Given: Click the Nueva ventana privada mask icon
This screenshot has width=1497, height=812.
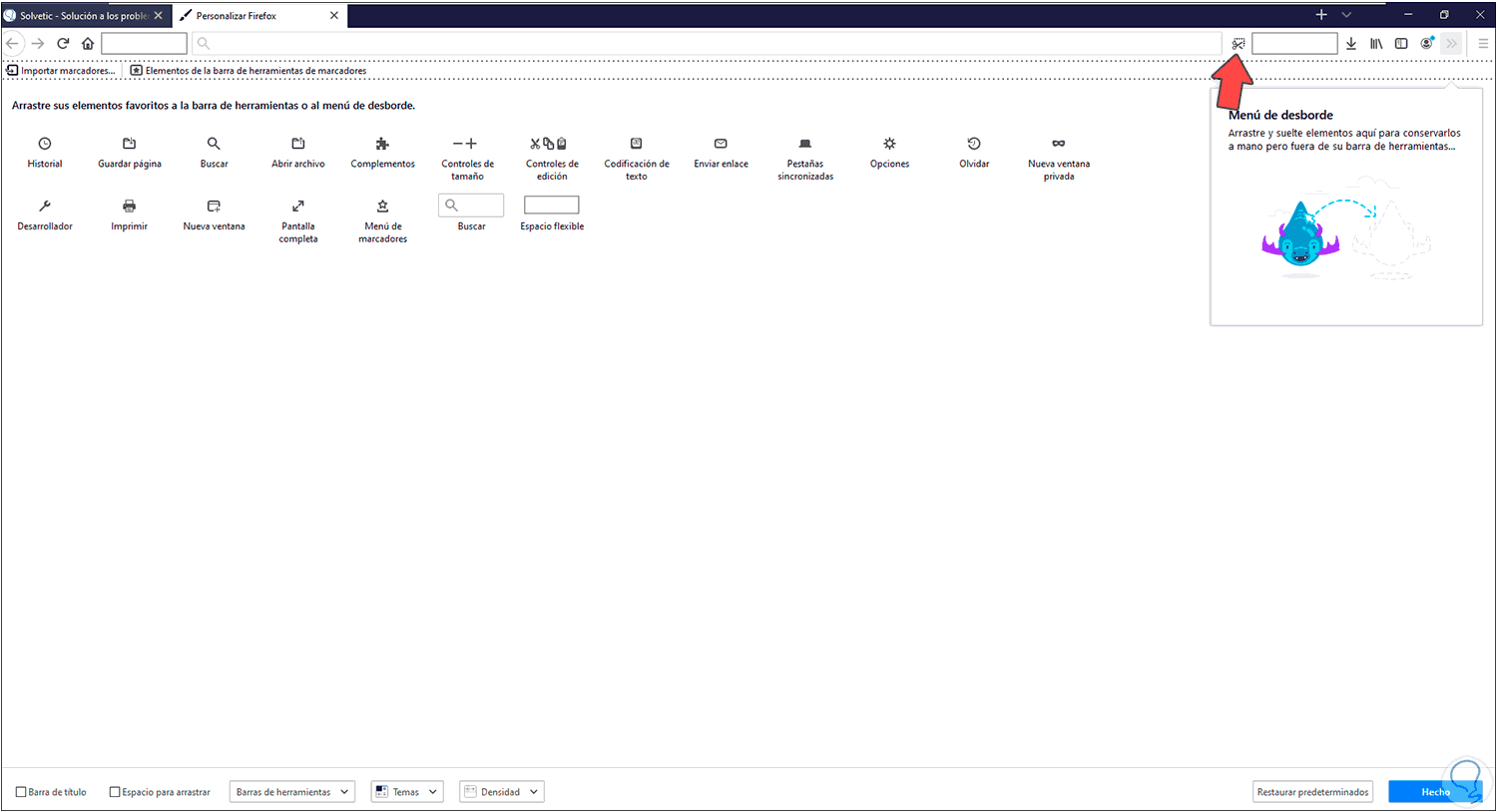Looking at the screenshot, I should [x=1058, y=143].
